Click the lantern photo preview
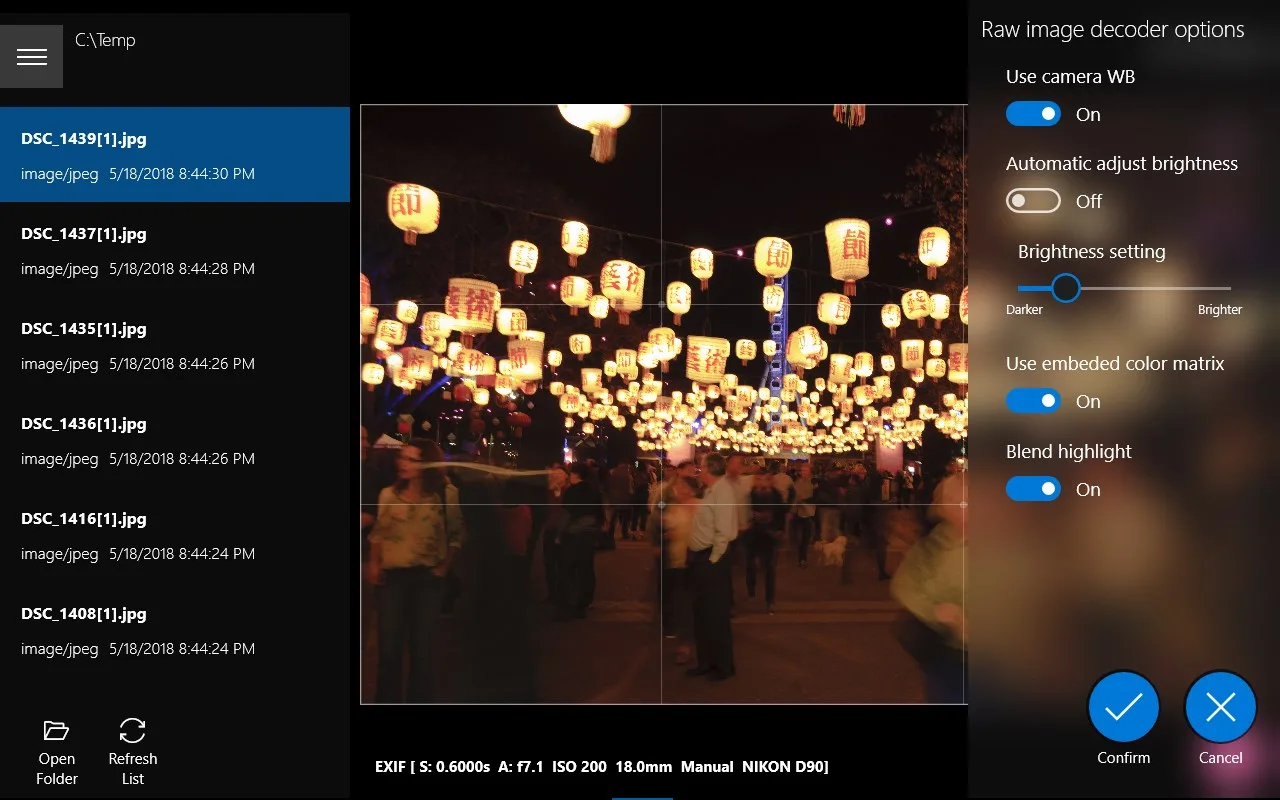 [x=664, y=404]
